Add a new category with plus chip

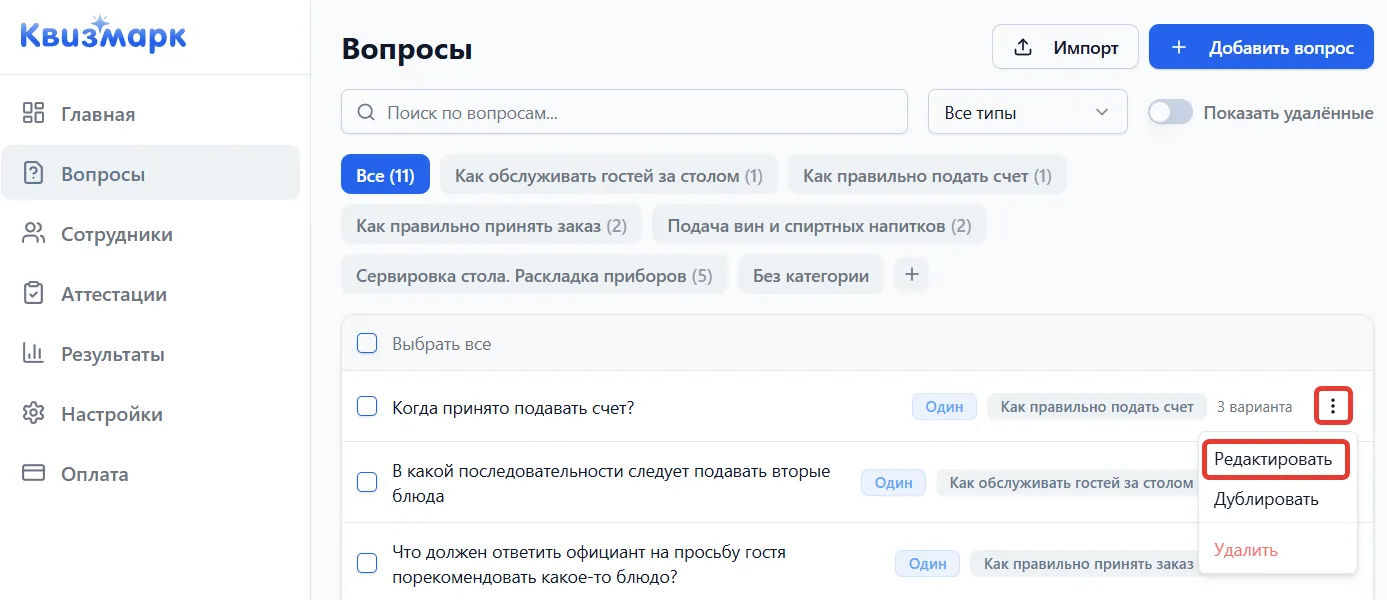911,274
